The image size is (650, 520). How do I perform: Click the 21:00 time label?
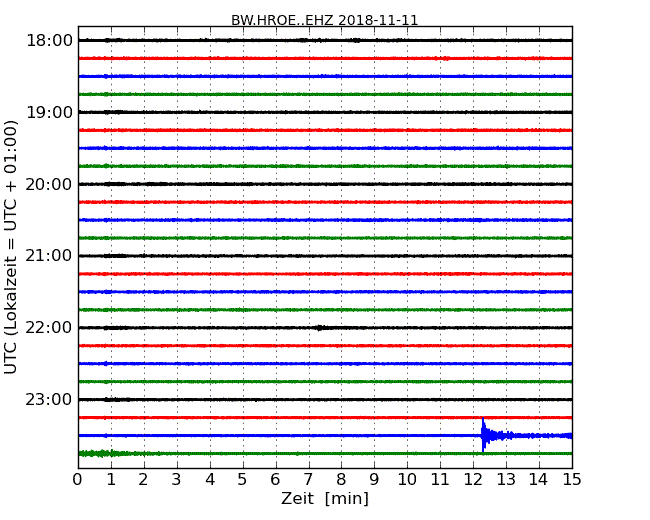(49, 256)
